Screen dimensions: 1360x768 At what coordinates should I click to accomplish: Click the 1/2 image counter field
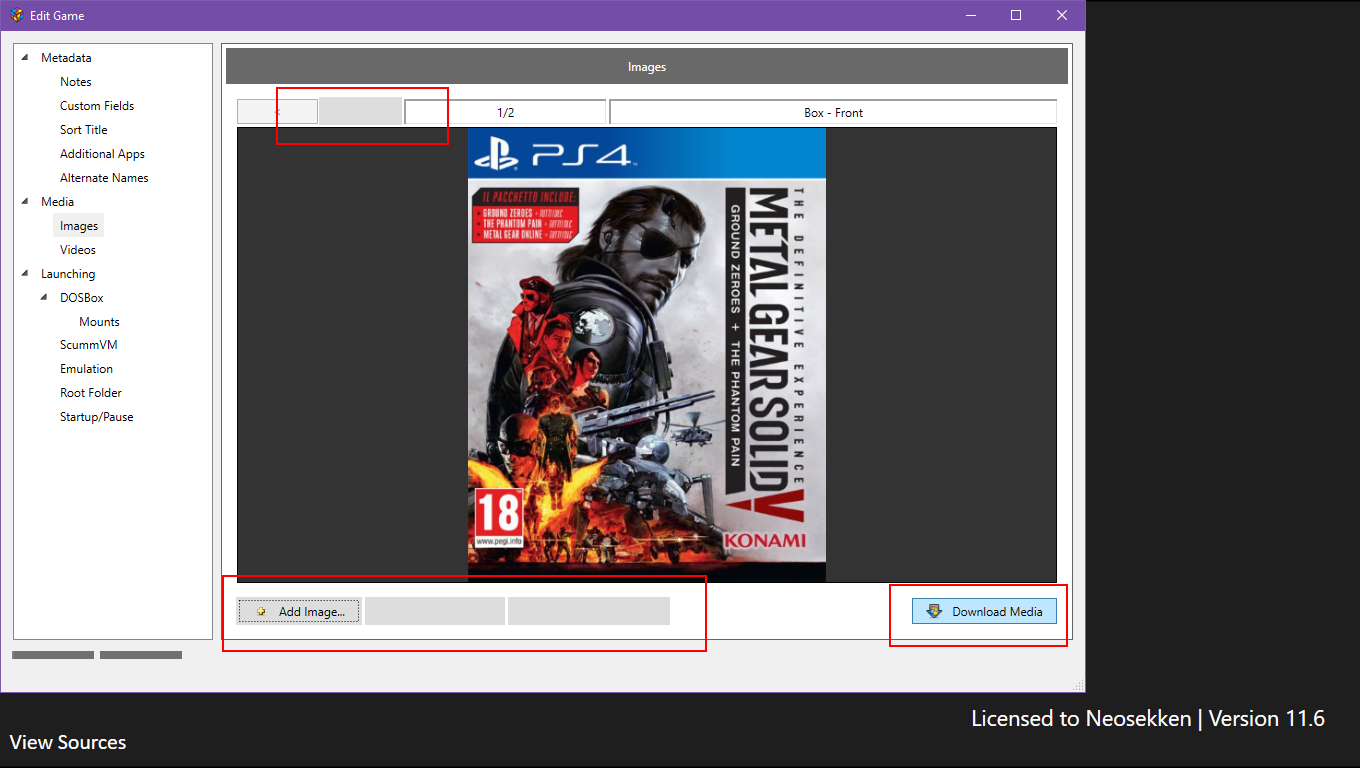505,112
